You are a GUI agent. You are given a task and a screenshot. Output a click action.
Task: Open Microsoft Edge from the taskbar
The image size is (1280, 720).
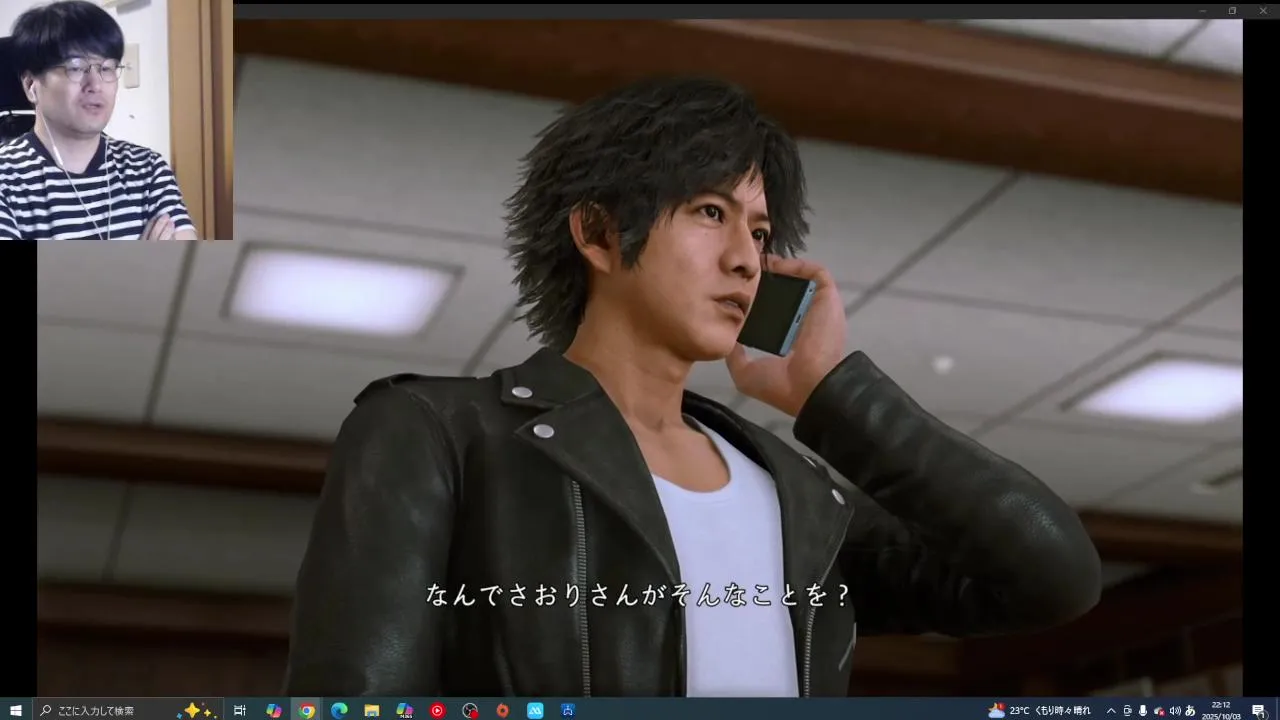click(339, 710)
